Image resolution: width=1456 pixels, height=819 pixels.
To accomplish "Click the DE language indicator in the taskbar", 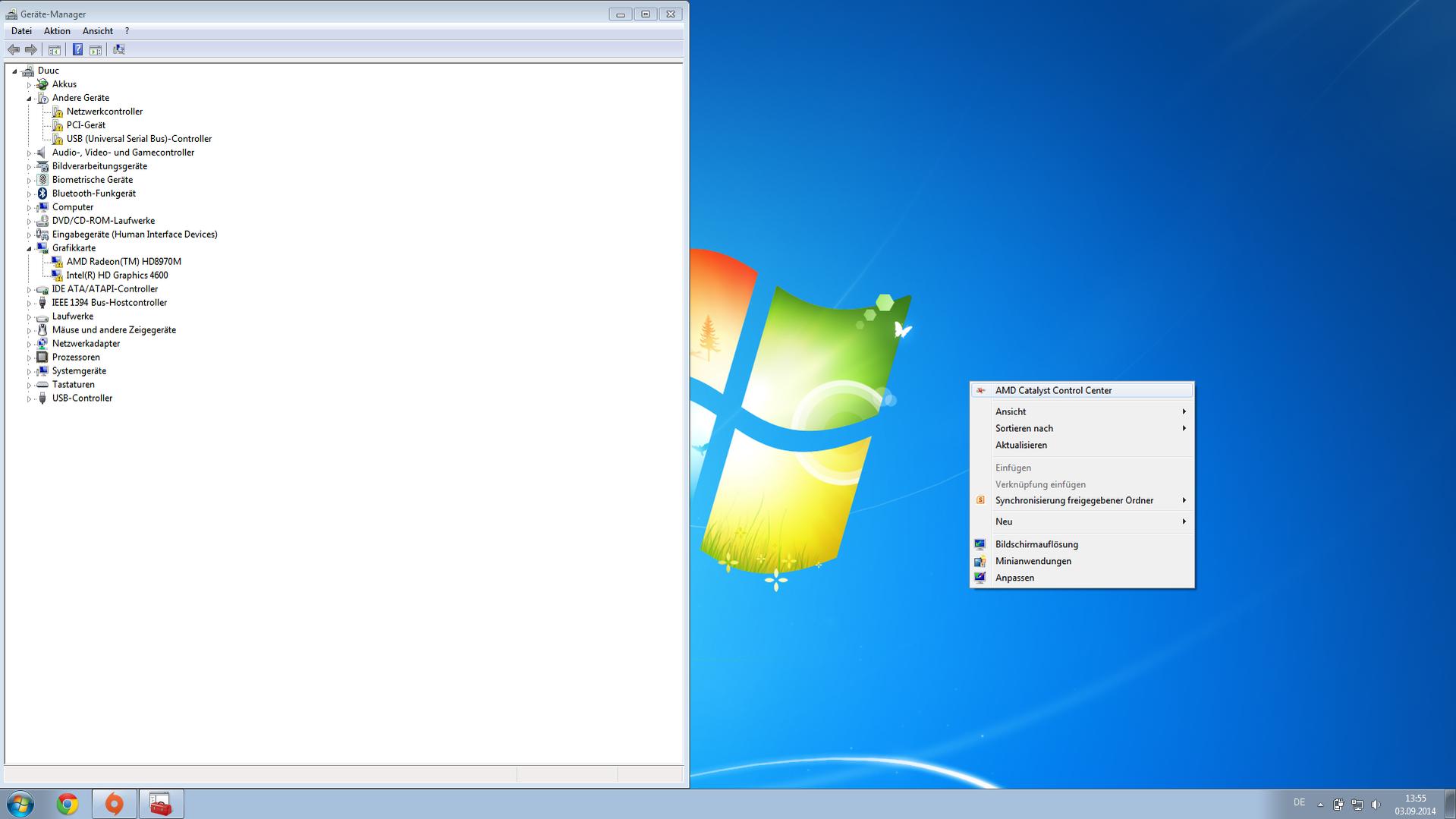I will pos(1299,803).
